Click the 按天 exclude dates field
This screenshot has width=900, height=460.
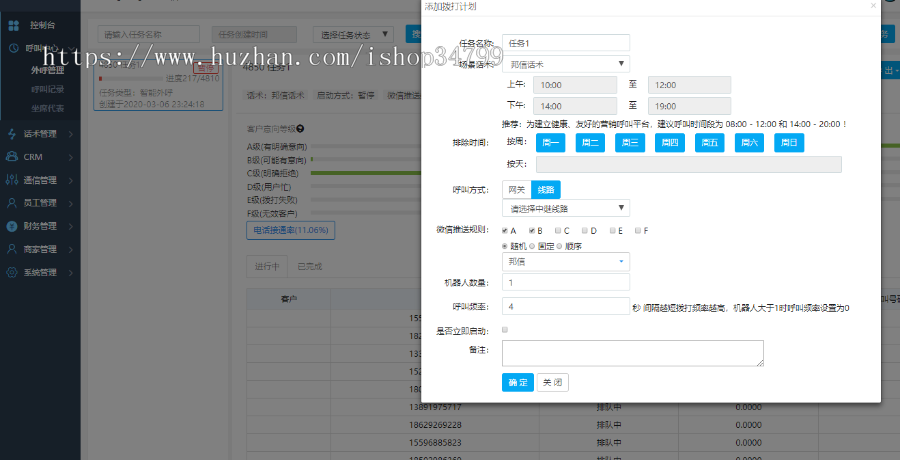coord(689,164)
